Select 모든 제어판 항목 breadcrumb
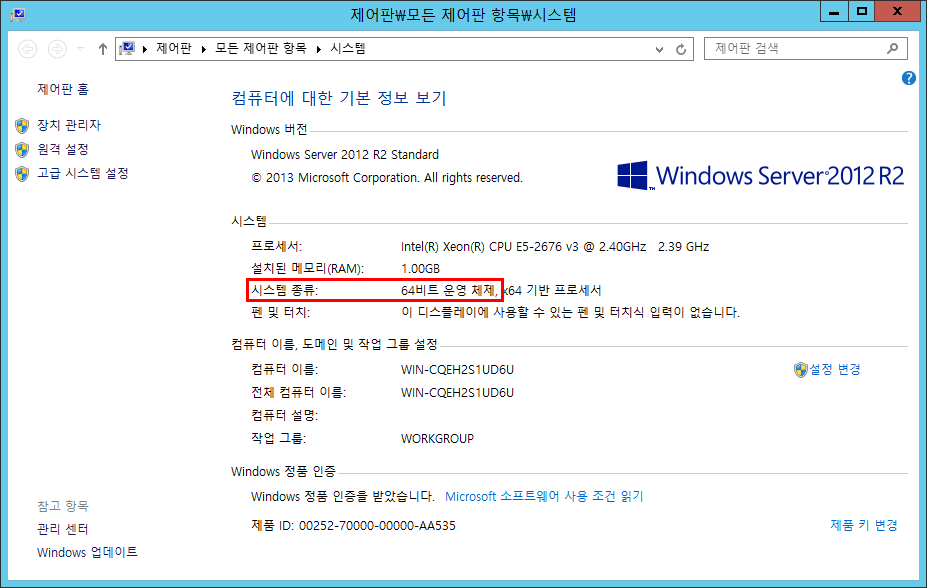The image size is (927, 588). click(261, 48)
